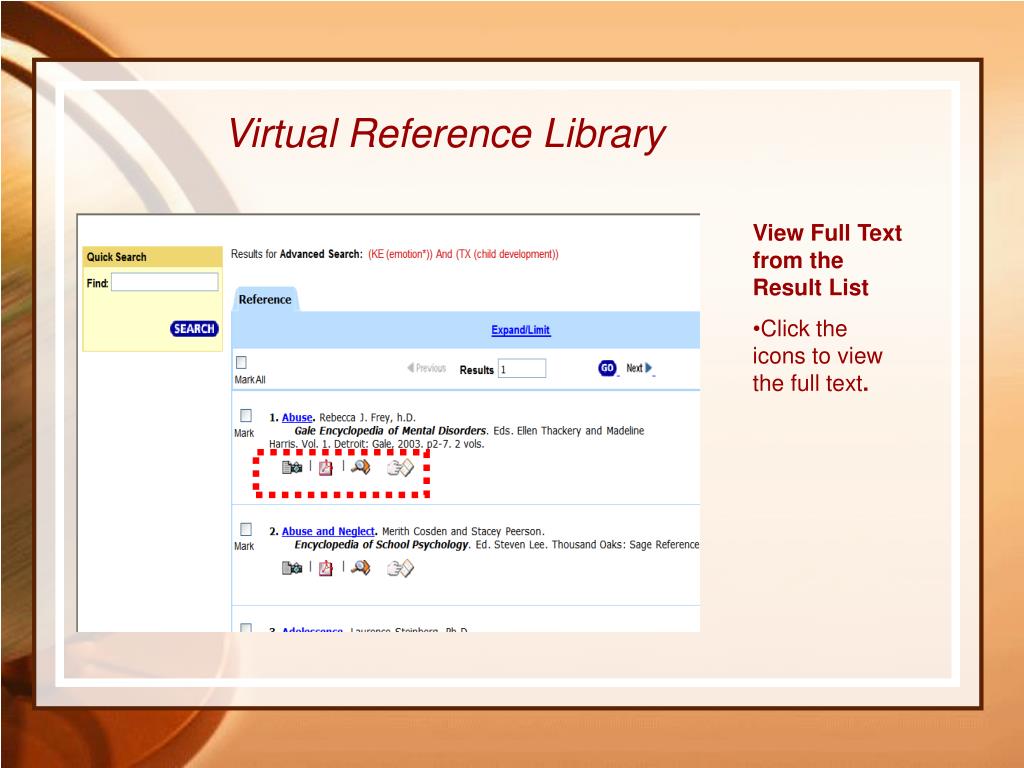The image size is (1024, 768).
Task: Click the 'Rebecca J. Frey' author text
Action: coord(357,417)
